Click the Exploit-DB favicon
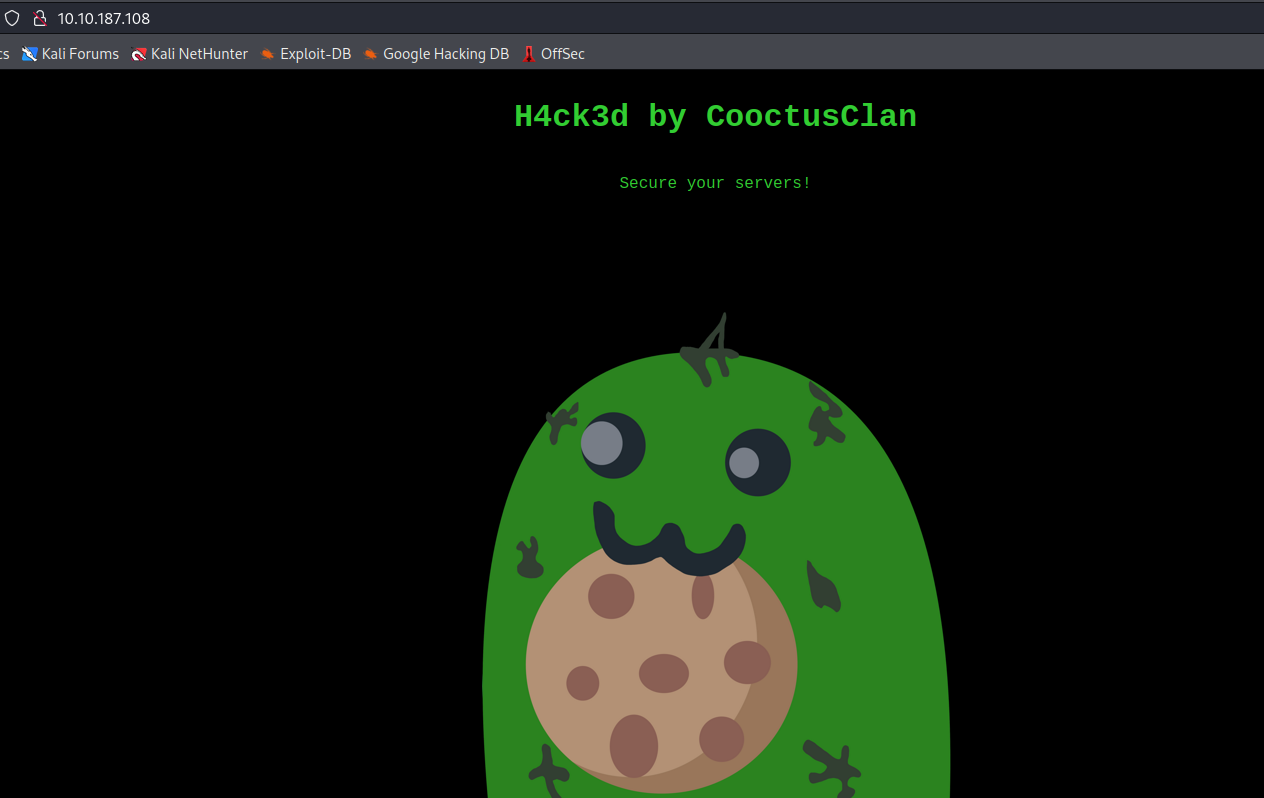The image size is (1264, 798). pos(268,54)
